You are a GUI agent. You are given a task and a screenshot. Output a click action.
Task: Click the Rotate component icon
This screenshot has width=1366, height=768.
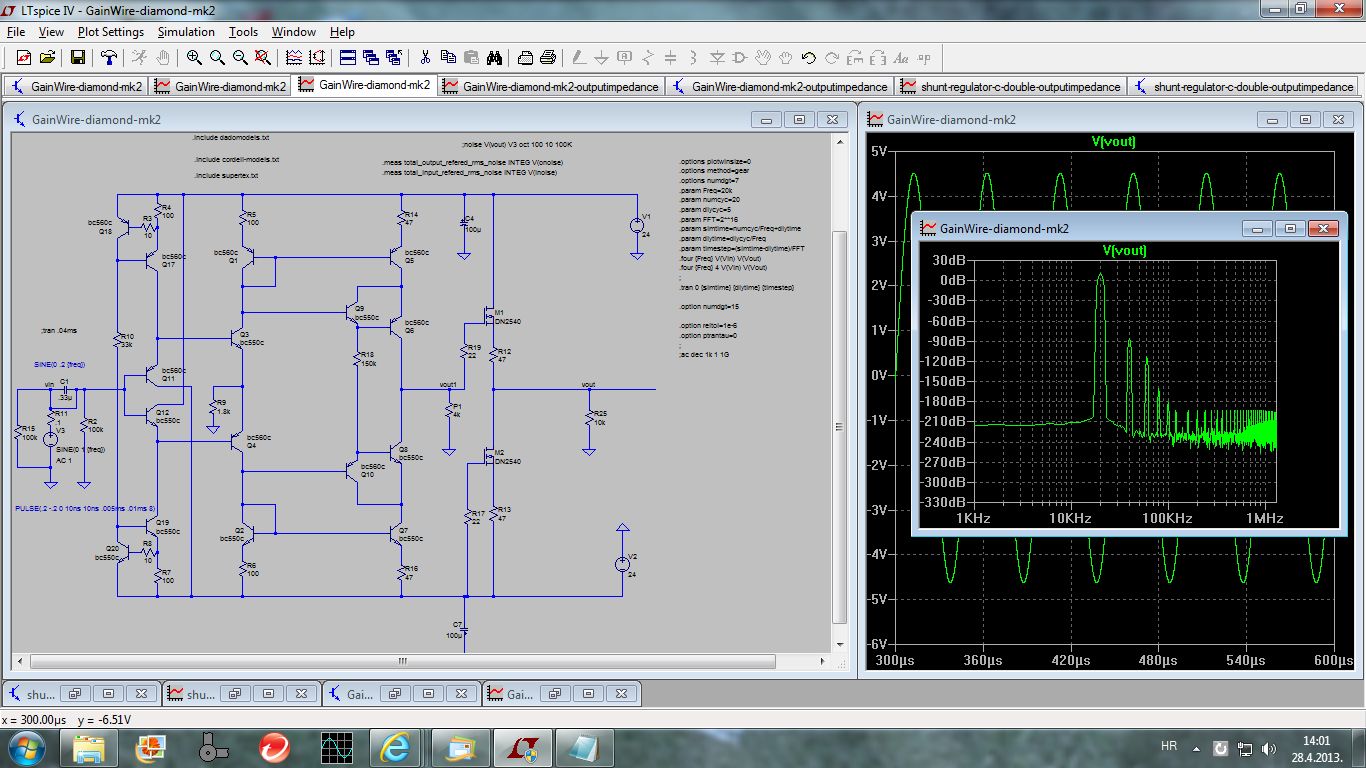[855, 58]
